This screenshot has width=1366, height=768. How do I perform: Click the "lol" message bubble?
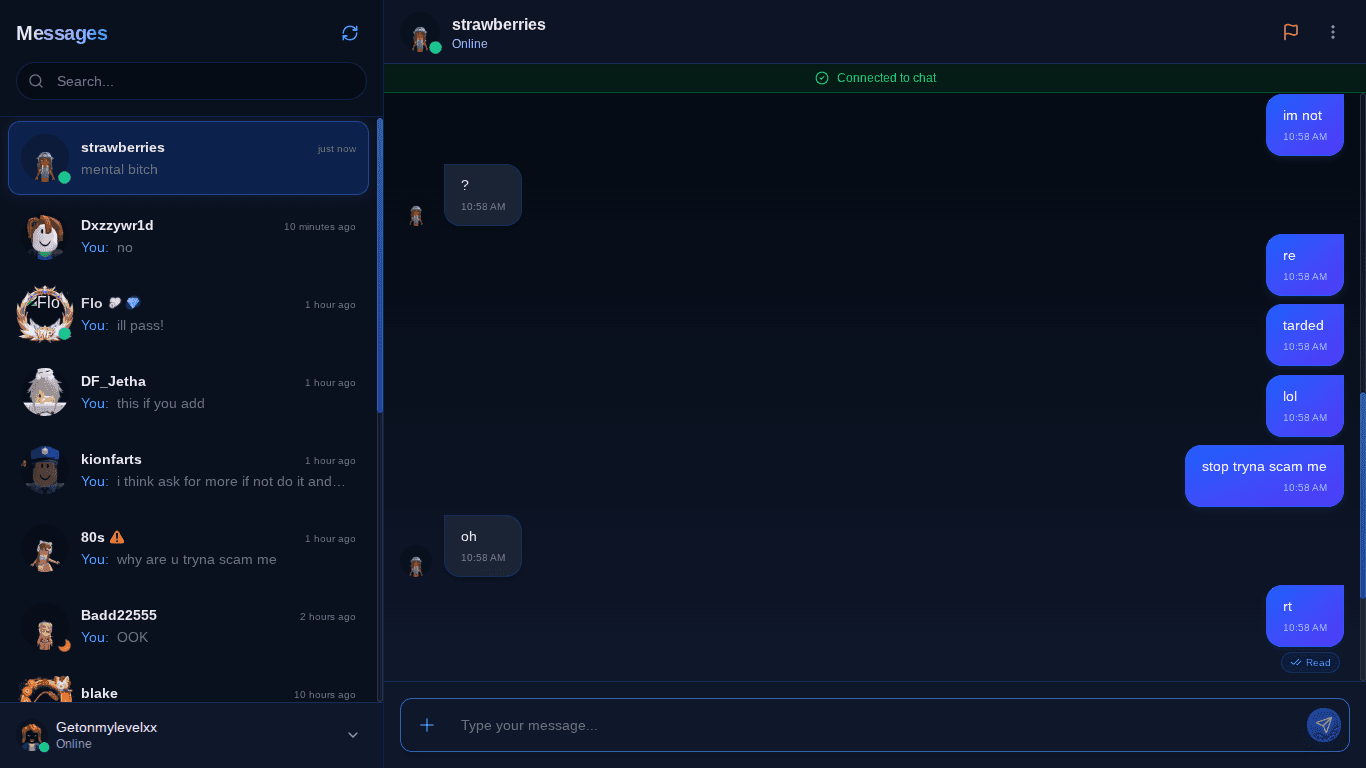(x=1305, y=406)
